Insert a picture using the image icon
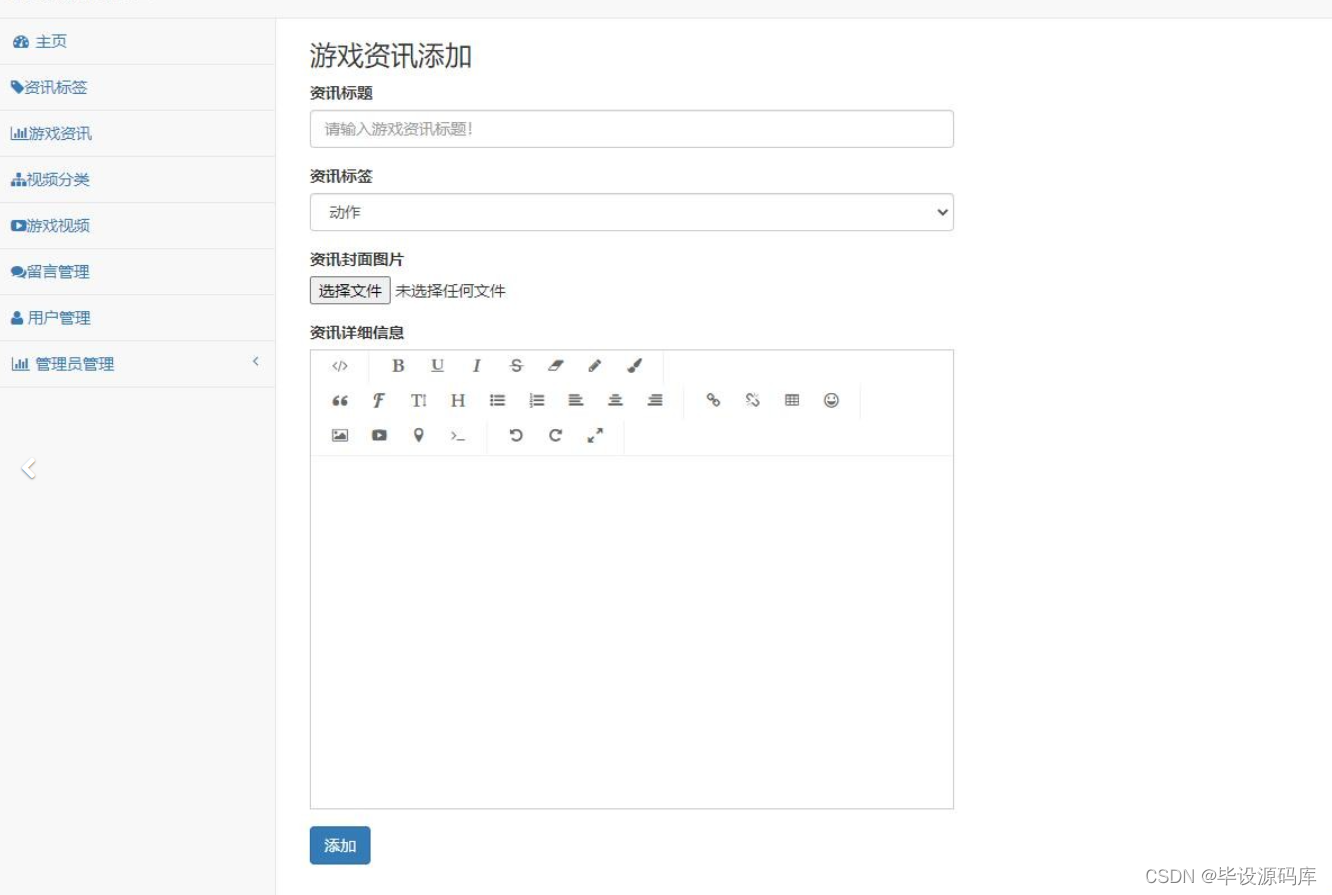The height and width of the screenshot is (895, 1332). 339,435
